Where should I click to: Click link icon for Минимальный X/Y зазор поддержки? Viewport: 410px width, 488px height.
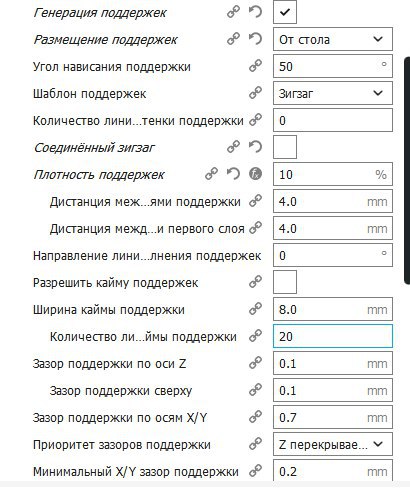tap(255, 471)
